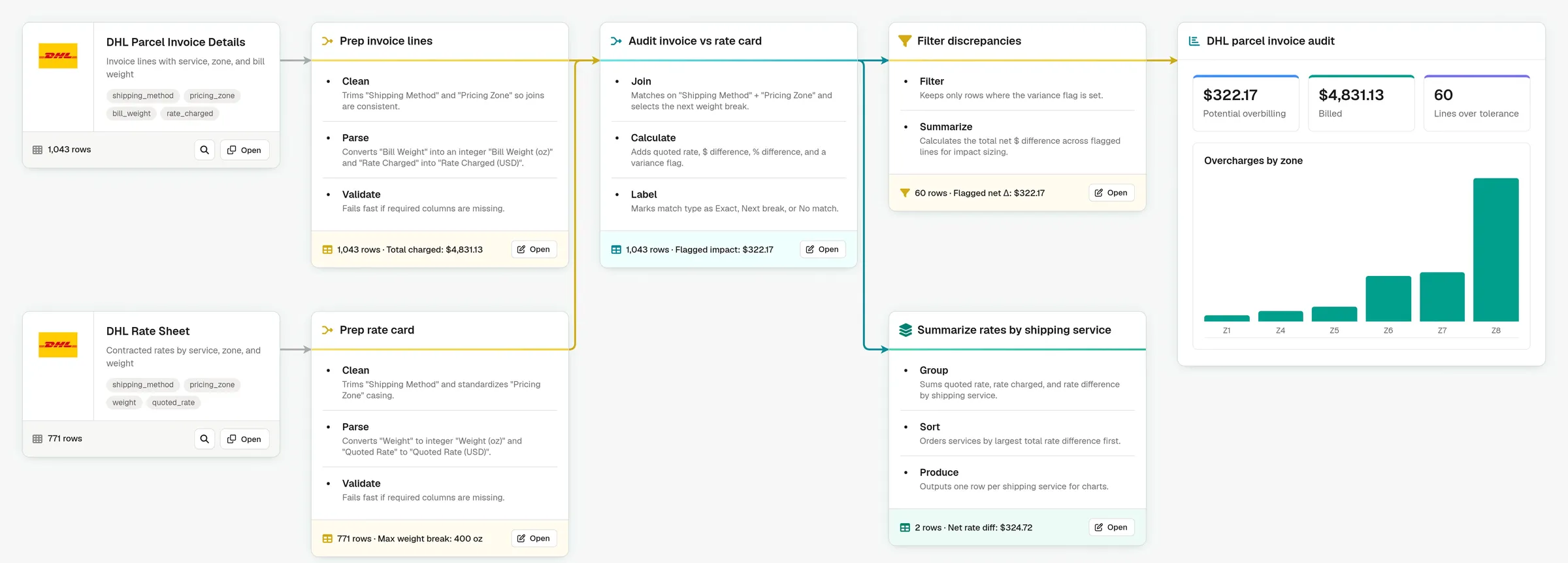
Task: Click the Audit invoice vs rate card icon
Action: (616, 41)
